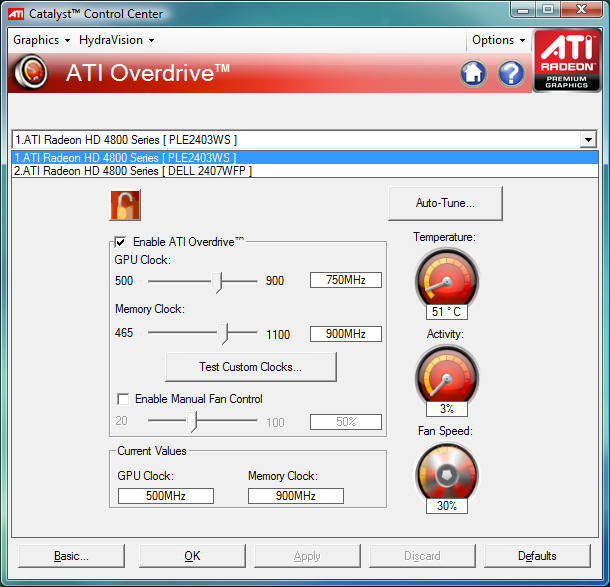Open the Graphics menu
610x587 pixels.
tap(41, 40)
